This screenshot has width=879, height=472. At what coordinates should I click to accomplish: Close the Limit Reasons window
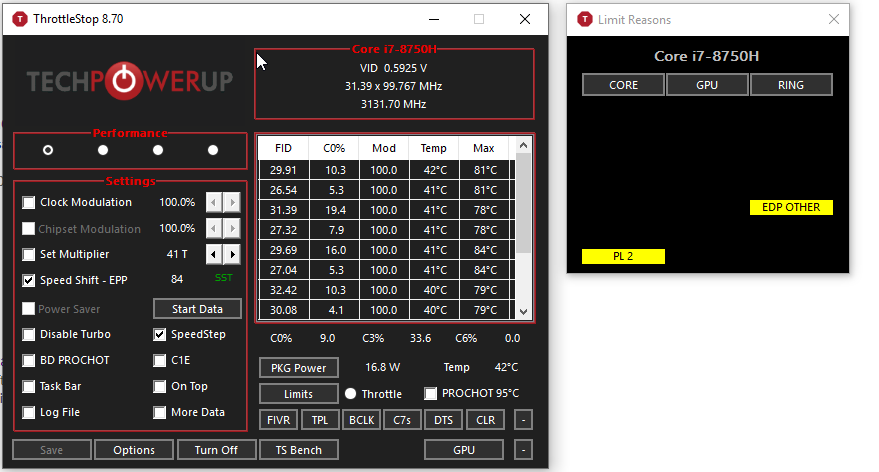[x=834, y=20]
